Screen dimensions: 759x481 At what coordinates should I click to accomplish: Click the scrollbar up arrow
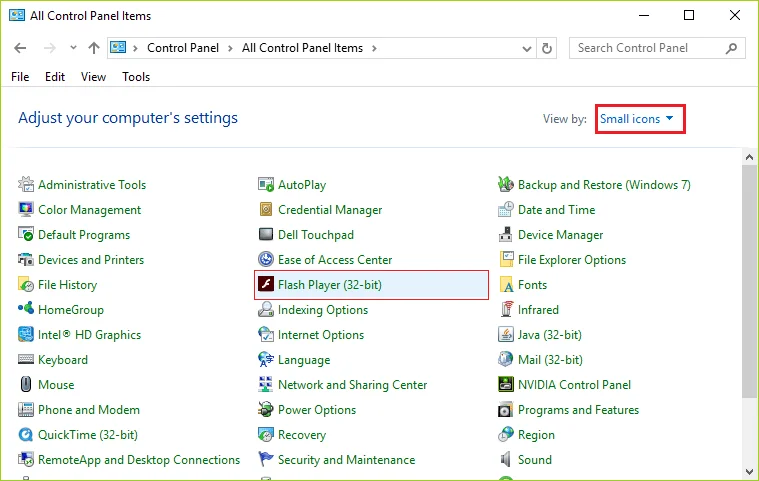click(x=749, y=157)
